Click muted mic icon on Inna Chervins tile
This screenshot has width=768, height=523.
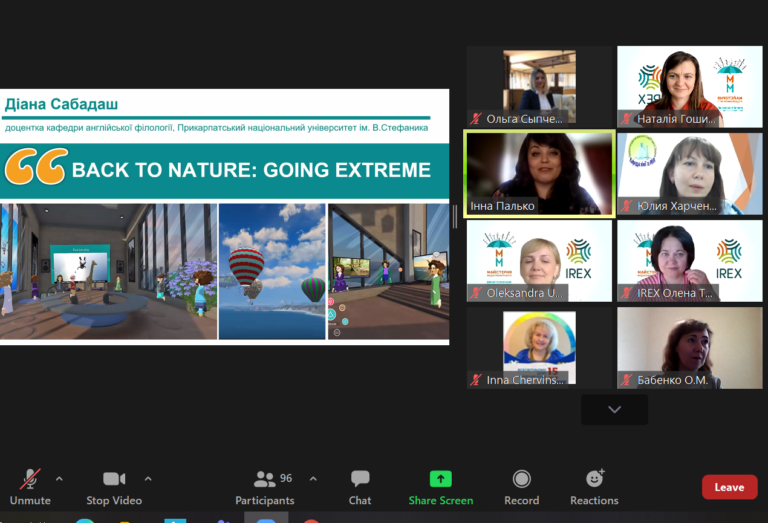tap(476, 380)
